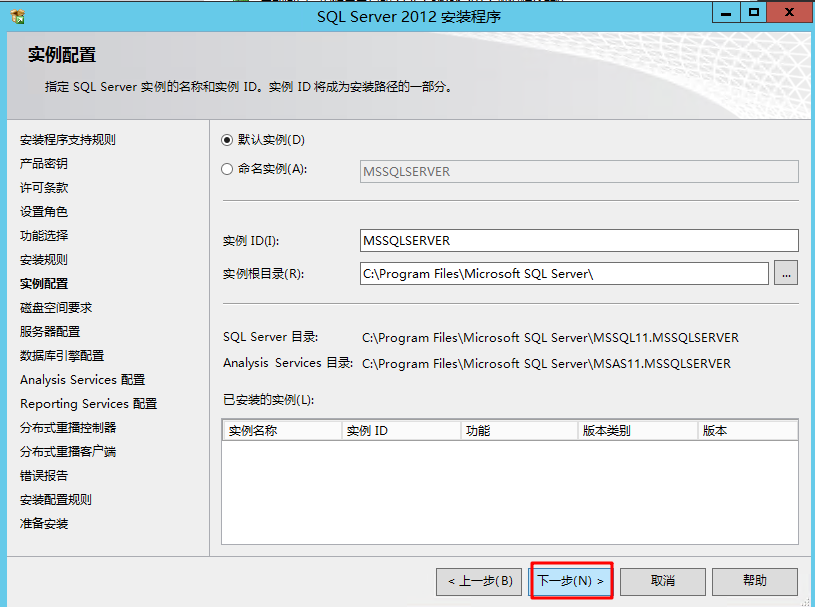This screenshot has height=607, width=815.
Task: Select the 错误报告 step
Action: point(44,475)
